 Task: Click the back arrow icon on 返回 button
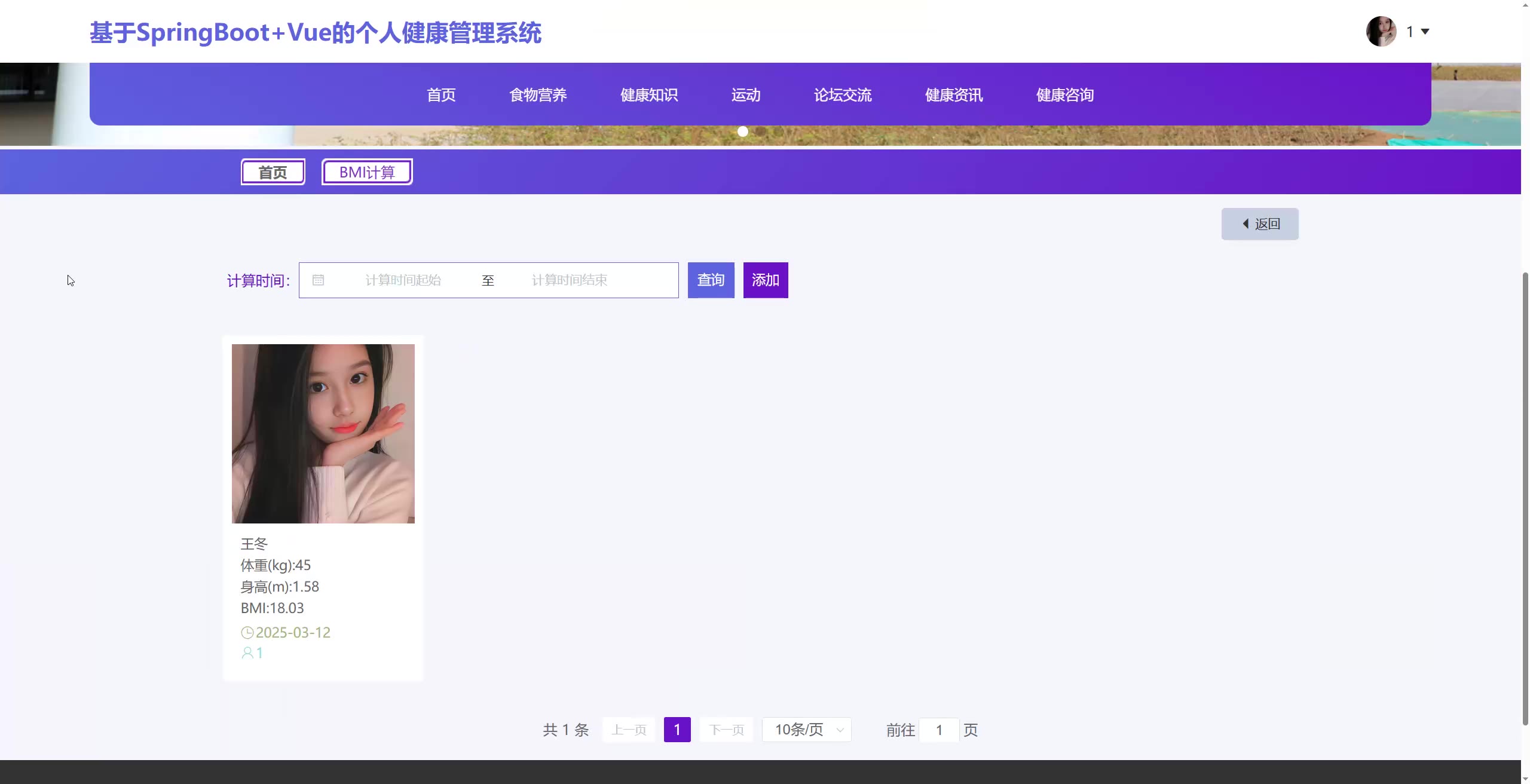(1246, 224)
